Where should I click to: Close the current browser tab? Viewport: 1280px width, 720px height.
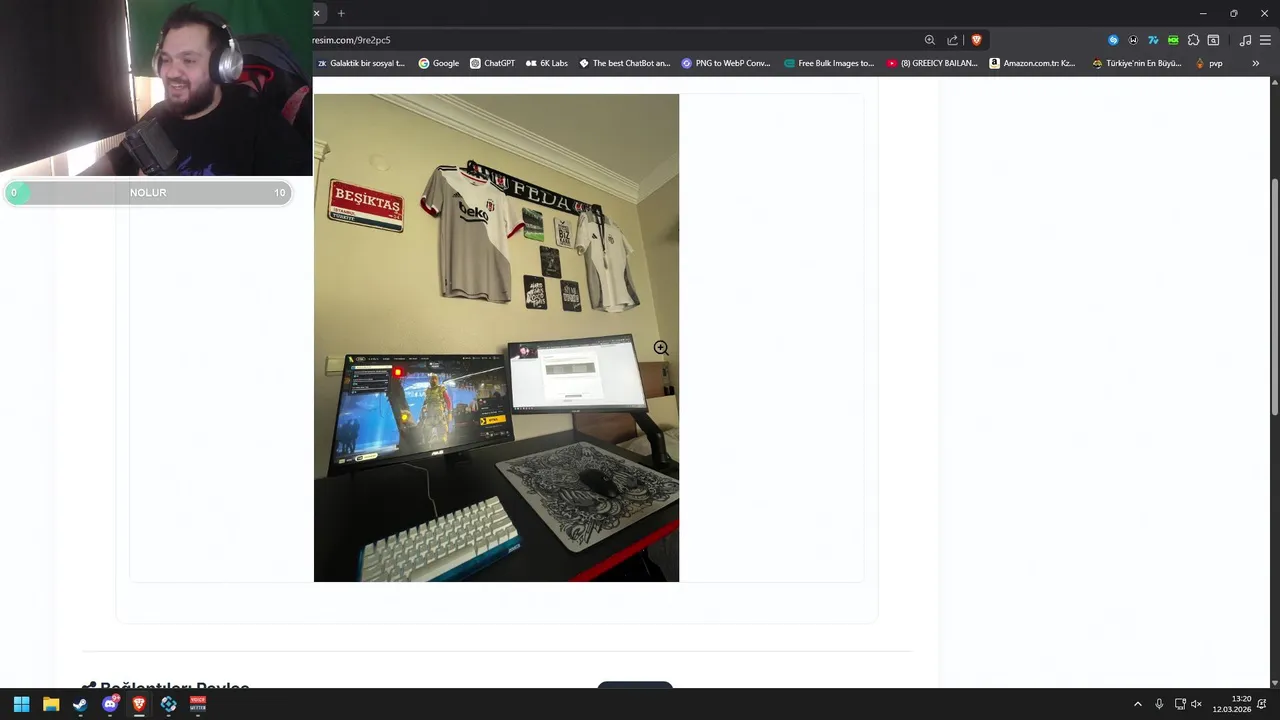pyautogui.click(x=317, y=13)
